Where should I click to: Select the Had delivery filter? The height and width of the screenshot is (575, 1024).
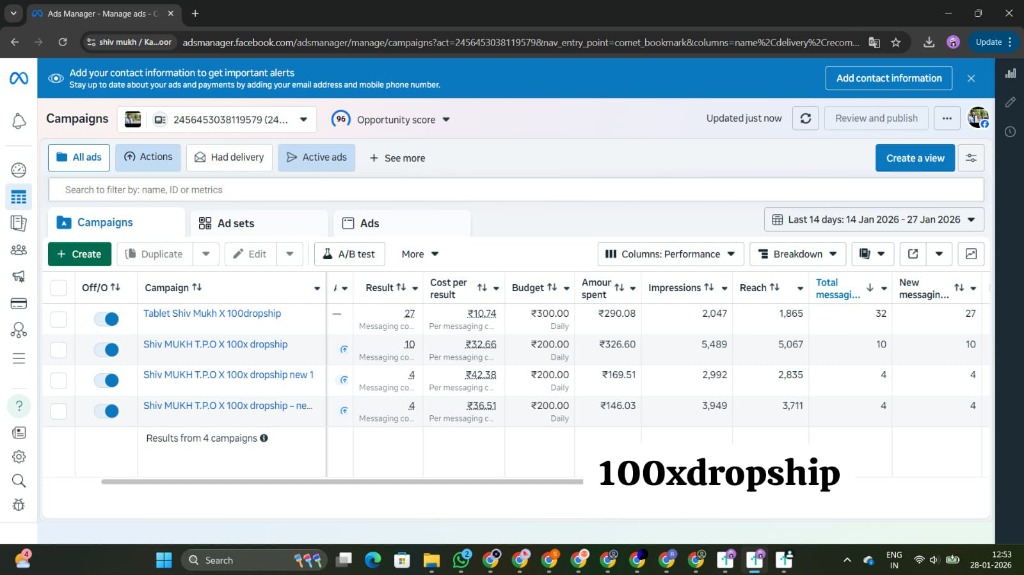229,157
